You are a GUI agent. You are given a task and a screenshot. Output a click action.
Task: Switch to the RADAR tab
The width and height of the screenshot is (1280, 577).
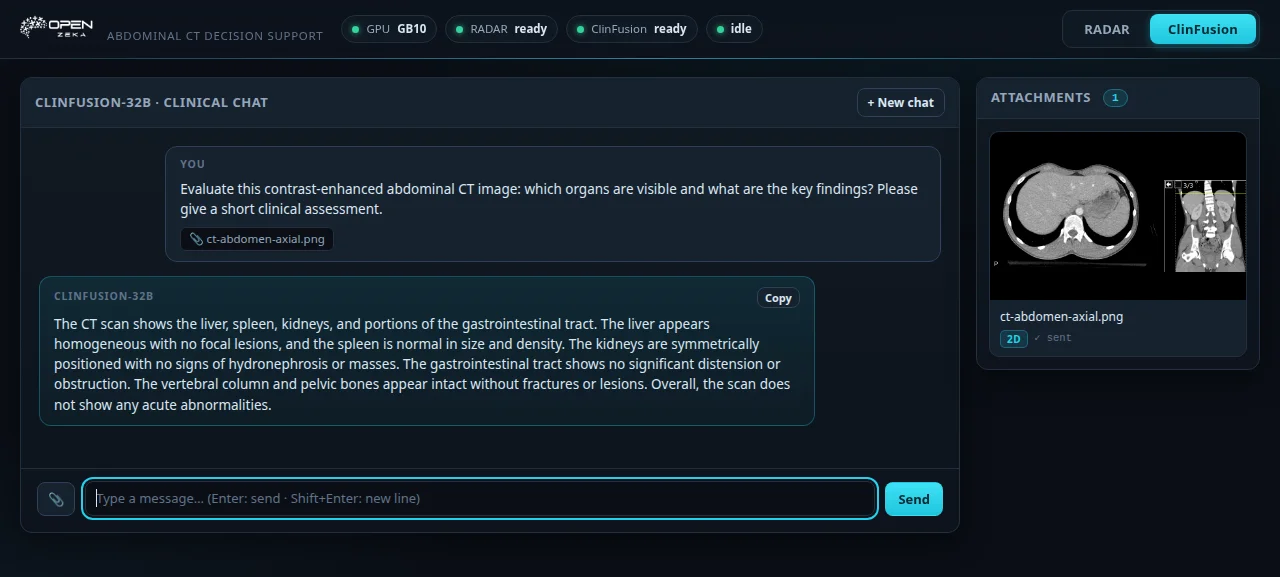1107,29
